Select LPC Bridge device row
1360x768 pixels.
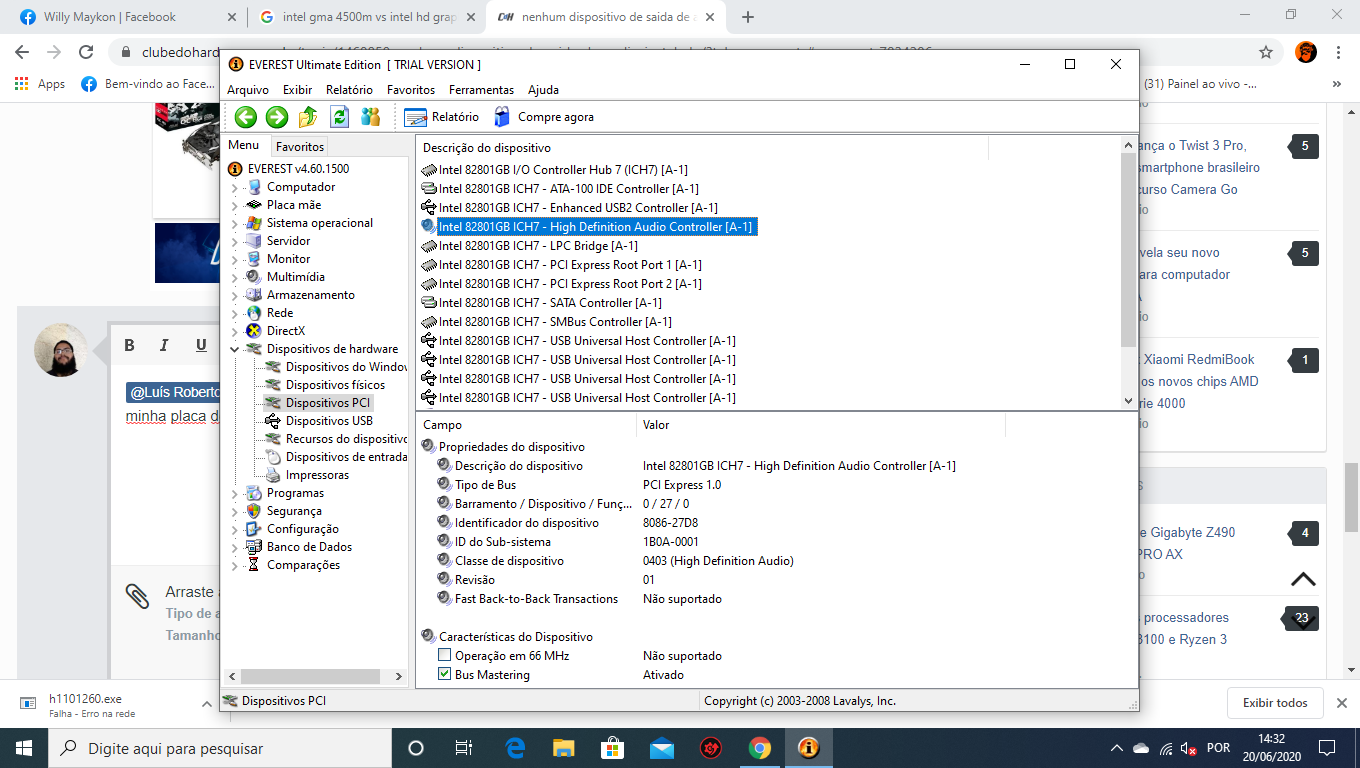pos(538,246)
